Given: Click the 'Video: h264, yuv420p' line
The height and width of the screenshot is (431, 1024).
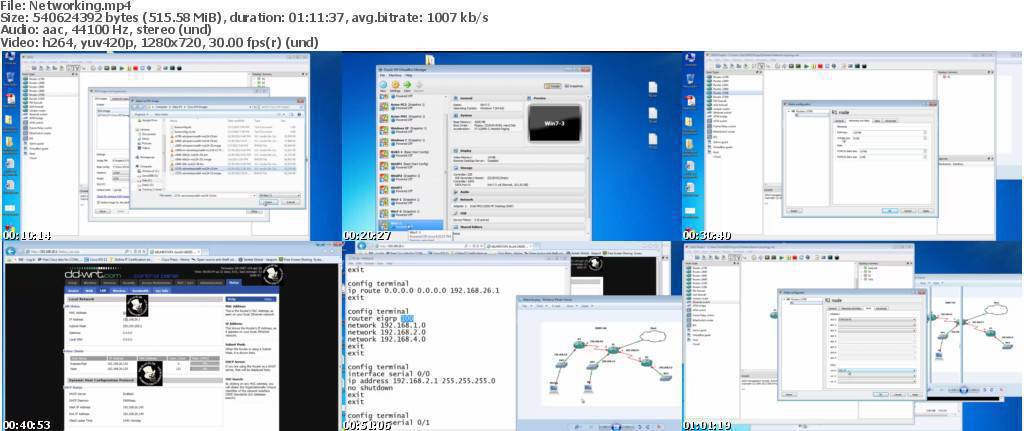Looking at the screenshot, I should 159,42.
